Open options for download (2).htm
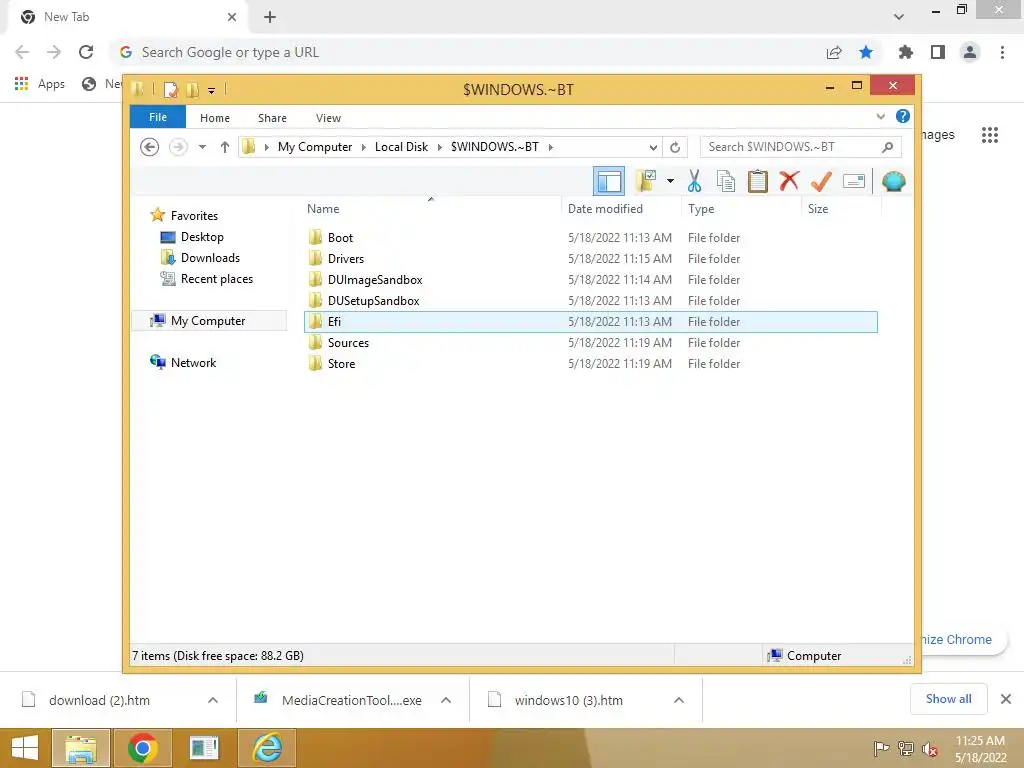The width and height of the screenshot is (1024, 768). point(213,700)
